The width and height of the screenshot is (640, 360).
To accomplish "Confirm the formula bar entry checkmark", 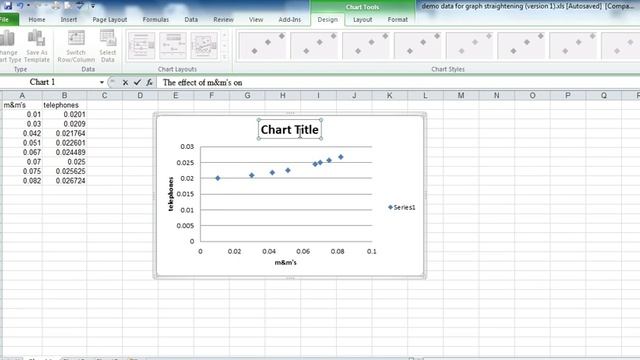I will click(x=137, y=82).
